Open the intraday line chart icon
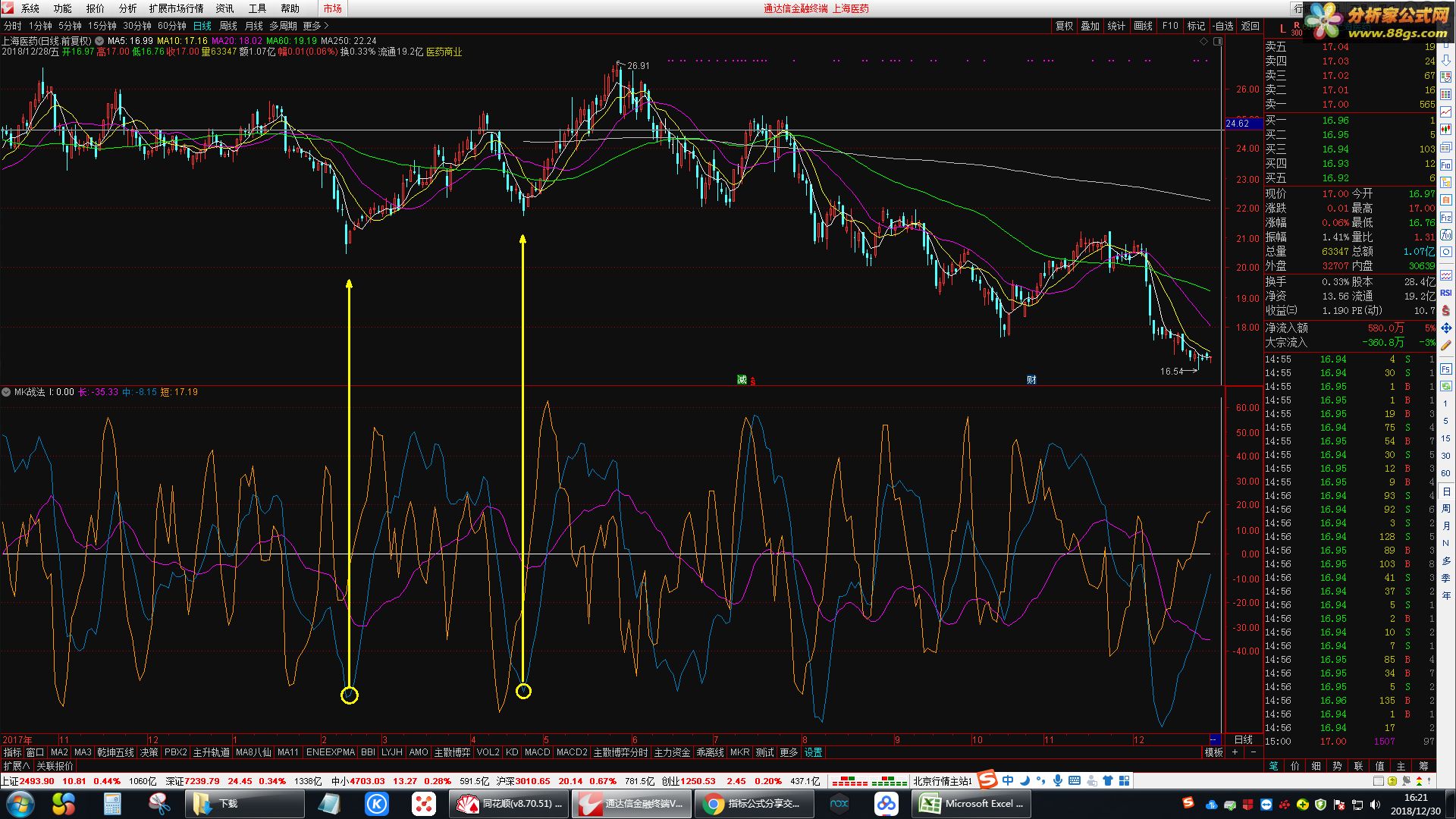1456x819 pixels. (1446, 112)
